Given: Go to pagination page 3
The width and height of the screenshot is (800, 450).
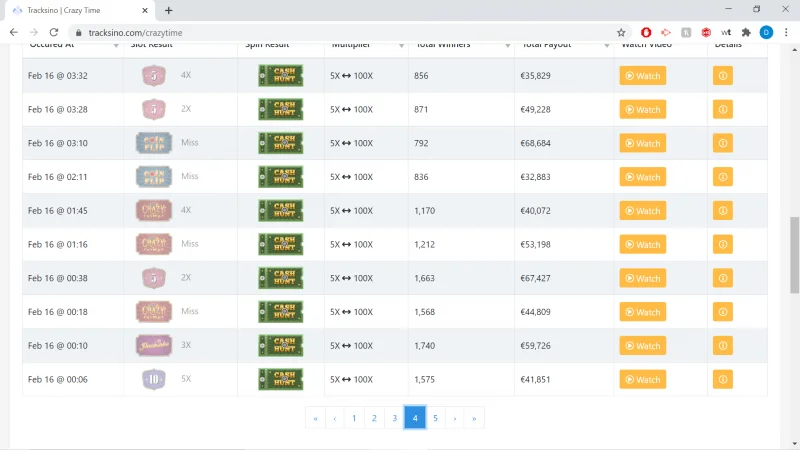Looking at the screenshot, I should [394, 418].
